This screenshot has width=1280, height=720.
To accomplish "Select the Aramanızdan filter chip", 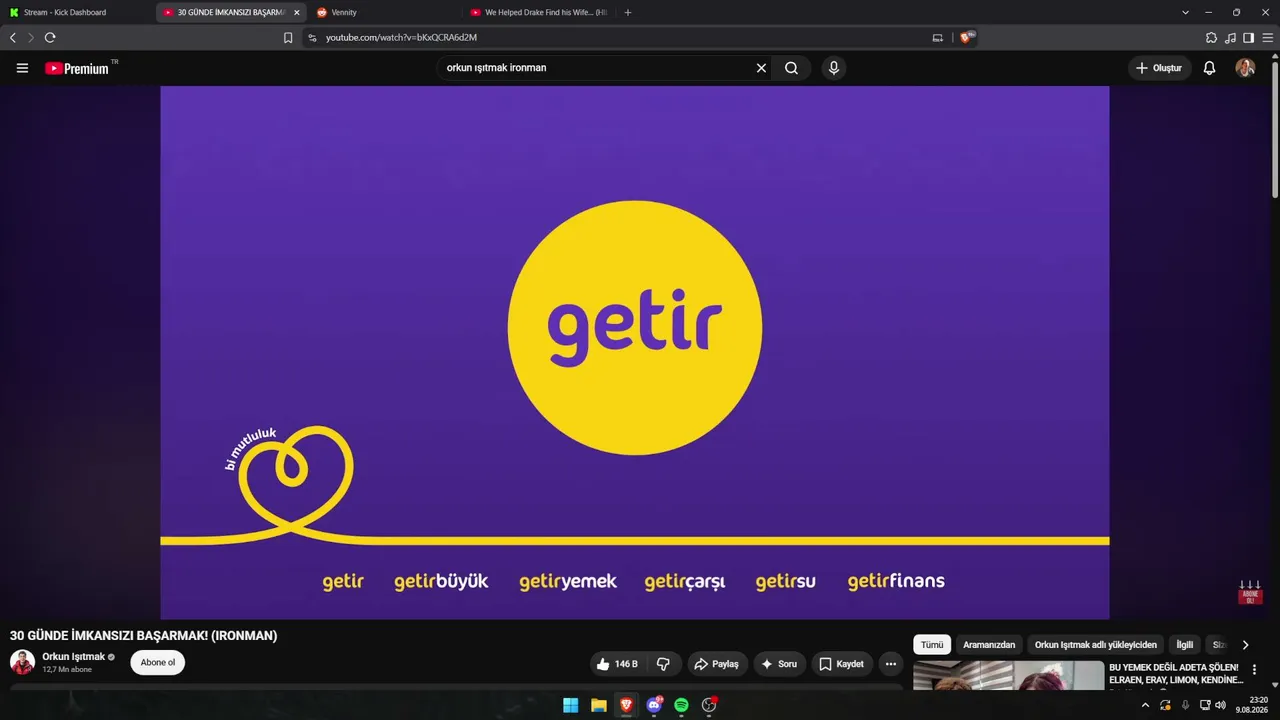I will tap(989, 645).
